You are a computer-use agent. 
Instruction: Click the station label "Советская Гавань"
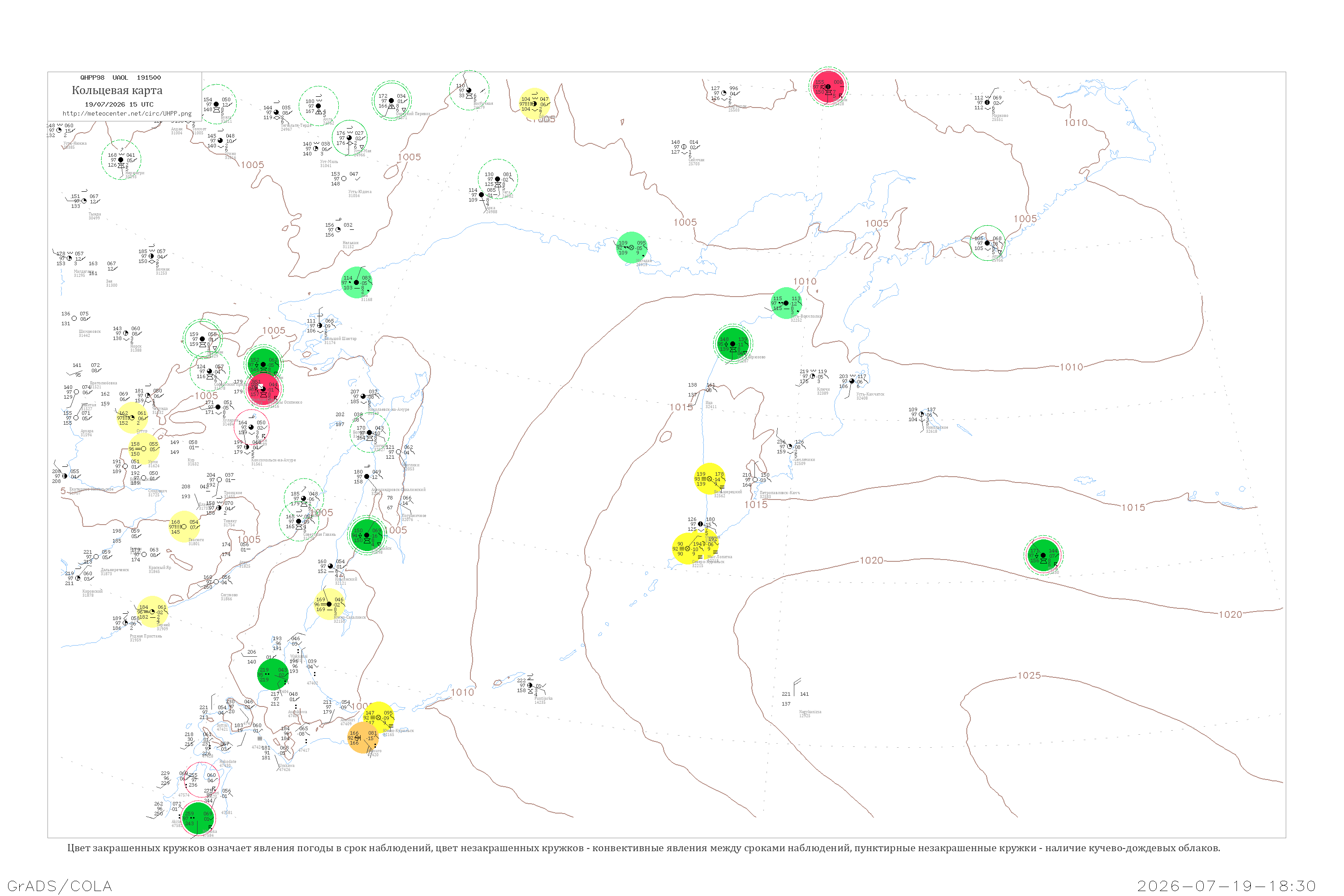[x=319, y=534]
